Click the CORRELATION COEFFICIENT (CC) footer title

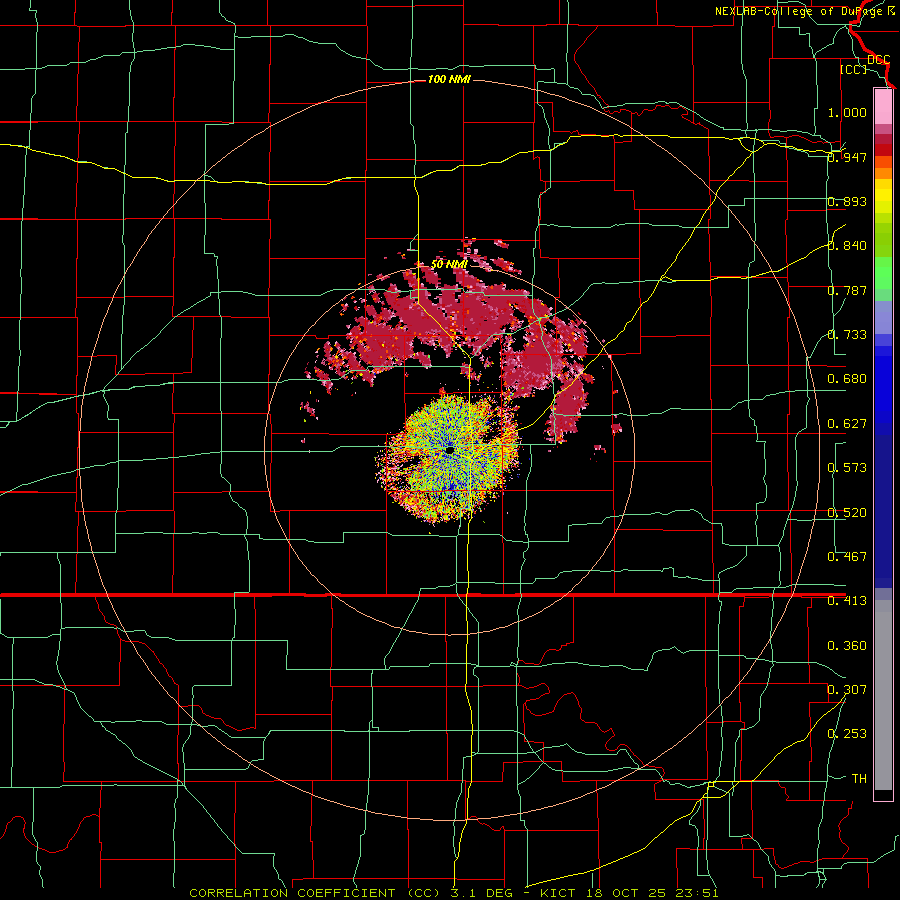click(x=314, y=893)
